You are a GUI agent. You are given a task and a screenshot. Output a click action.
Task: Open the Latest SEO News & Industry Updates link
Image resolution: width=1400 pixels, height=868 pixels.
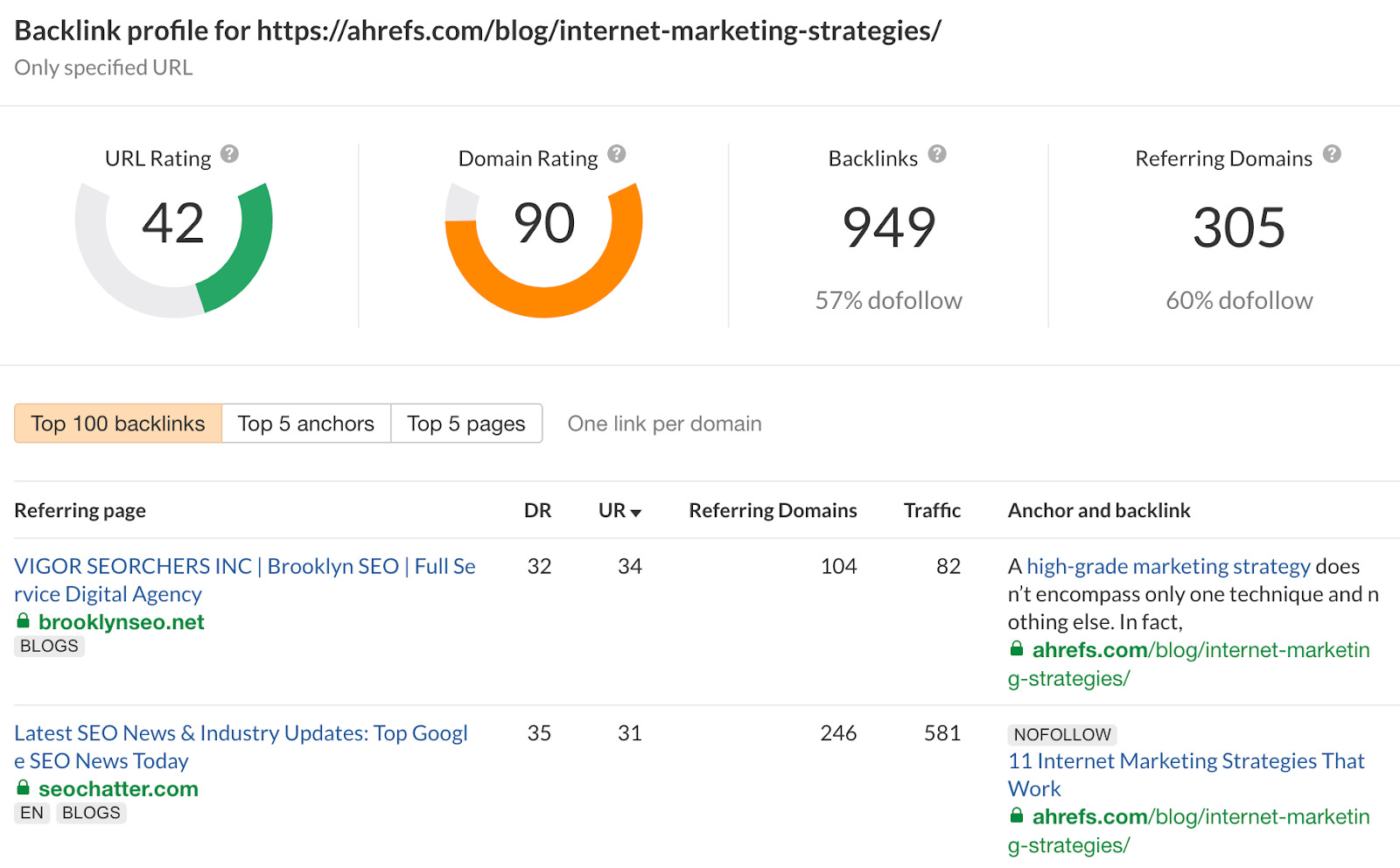click(x=241, y=746)
